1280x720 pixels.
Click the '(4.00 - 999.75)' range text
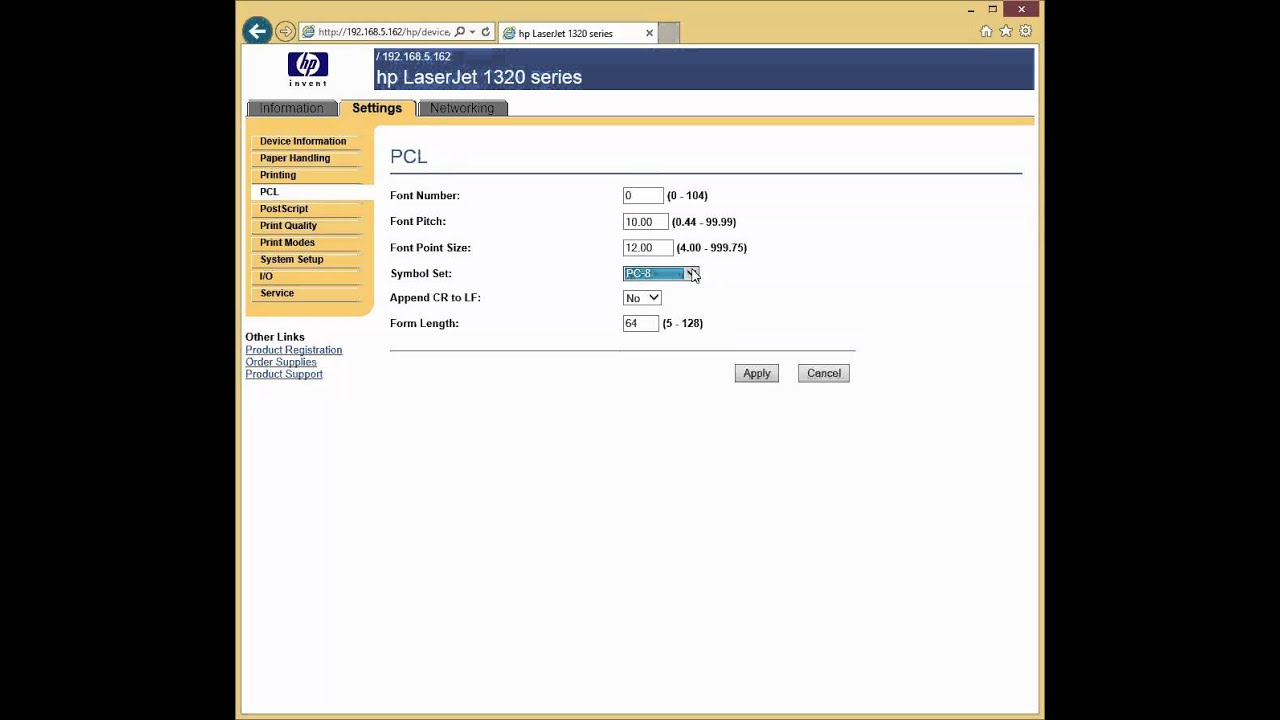(x=712, y=248)
